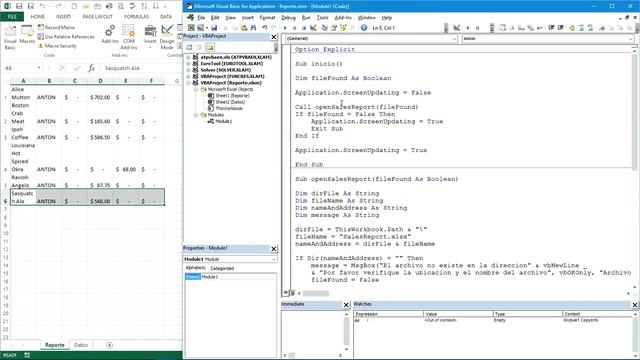640x360 pixels.
Task: Switch to Categorized tab in Properties panel
Action: [222, 268]
